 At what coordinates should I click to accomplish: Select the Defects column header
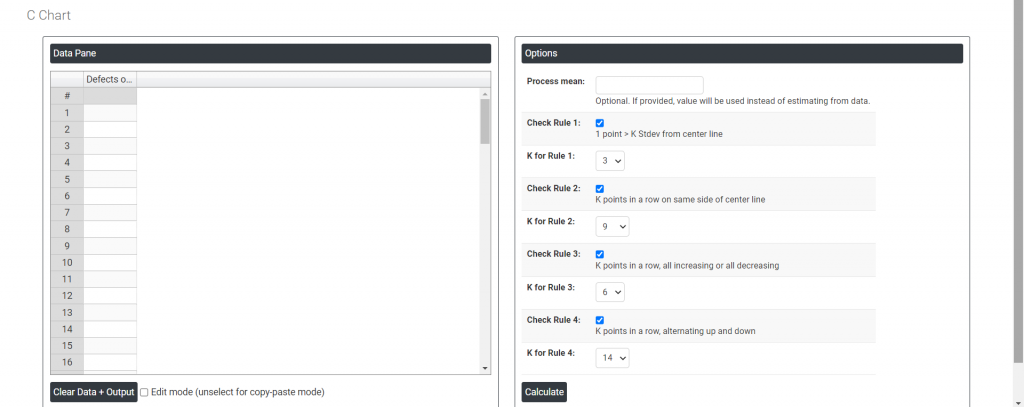[110, 79]
